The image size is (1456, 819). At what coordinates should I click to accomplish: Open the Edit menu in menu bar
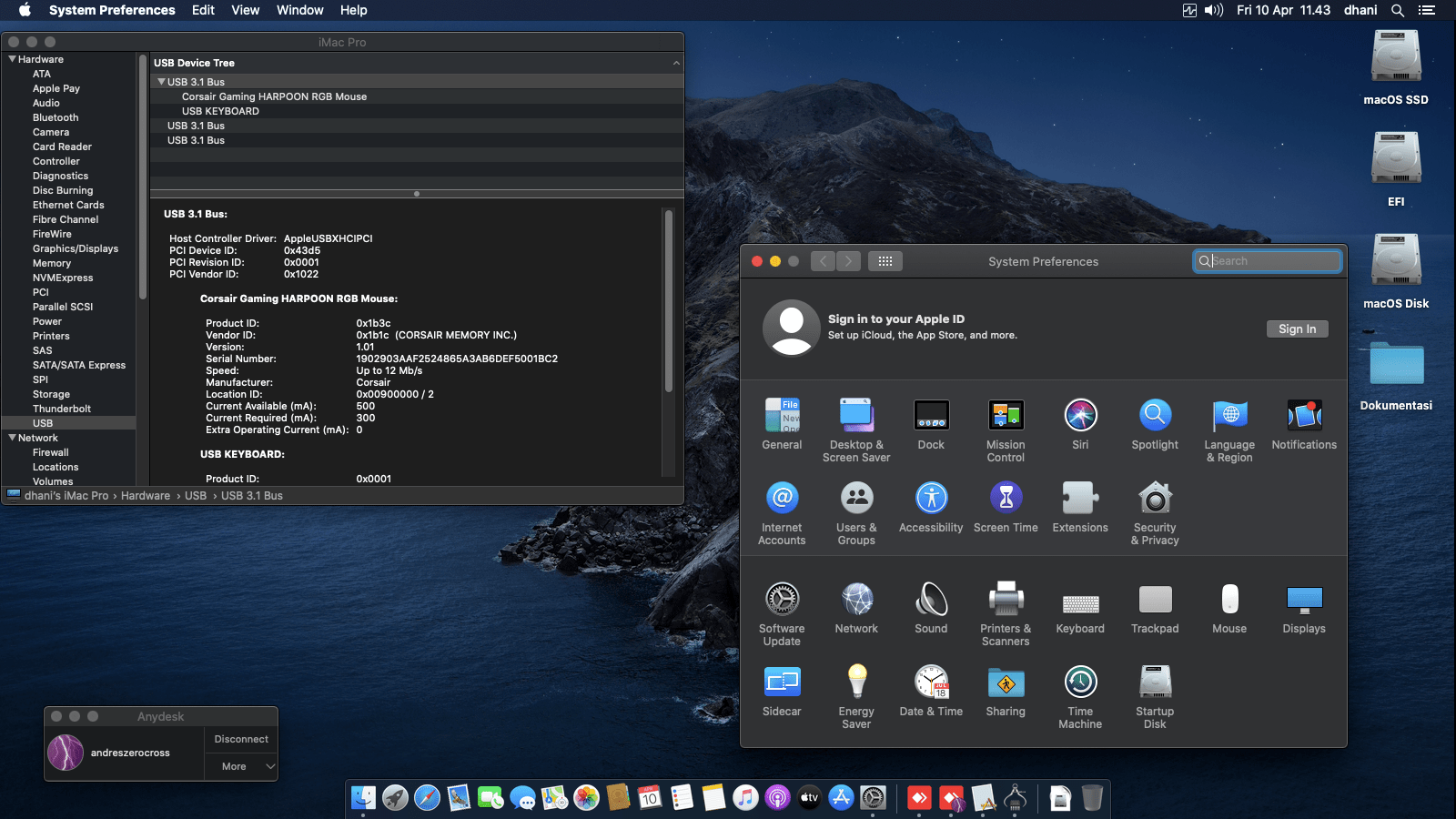(203, 10)
